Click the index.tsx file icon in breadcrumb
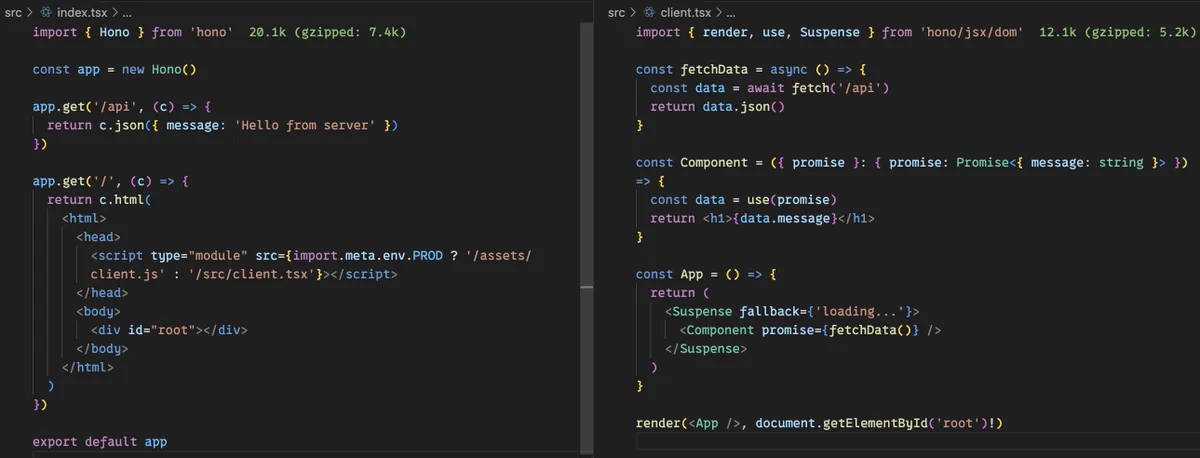The image size is (1200, 458). pyautogui.click(x=45, y=12)
